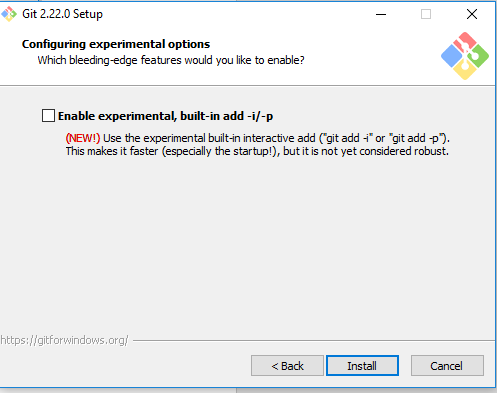Click the grayed-out maximize button

(x=426, y=14)
